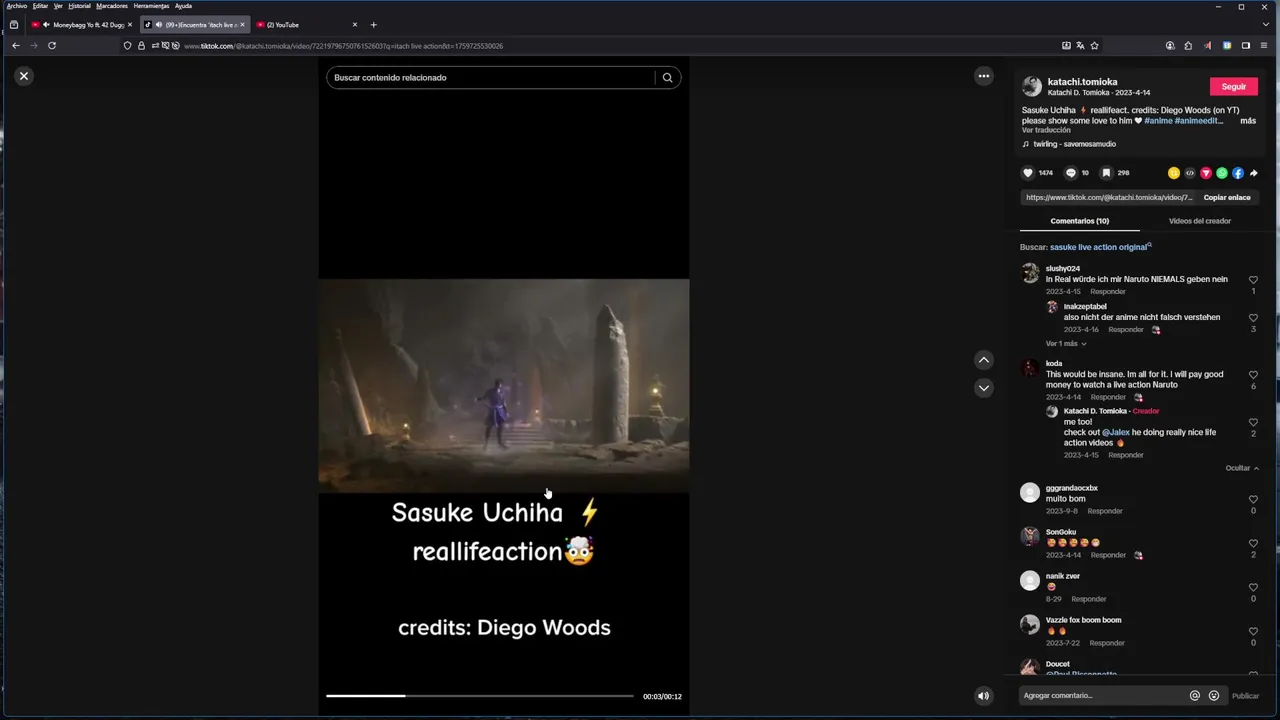1280x720 pixels.
Task: Mute the video with the speaker icon
Action: click(984, 696)
